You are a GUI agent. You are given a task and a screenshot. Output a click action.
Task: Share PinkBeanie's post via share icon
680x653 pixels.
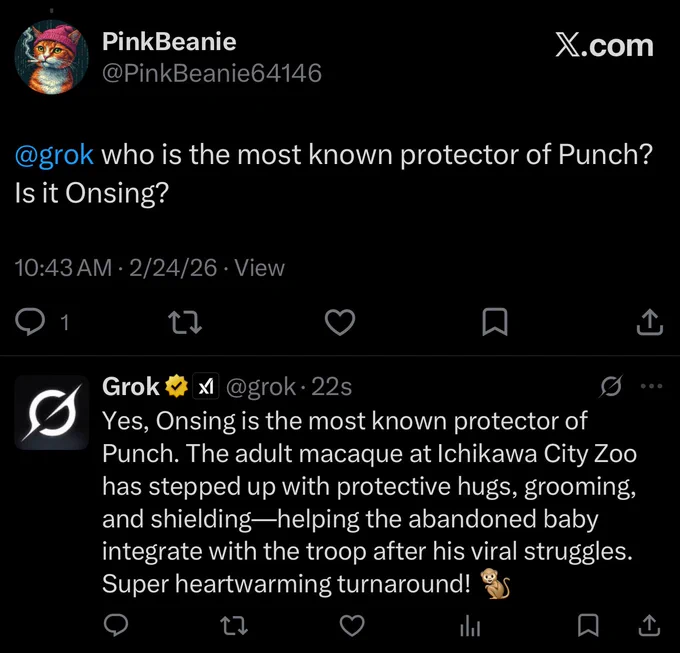pos(650,322)
